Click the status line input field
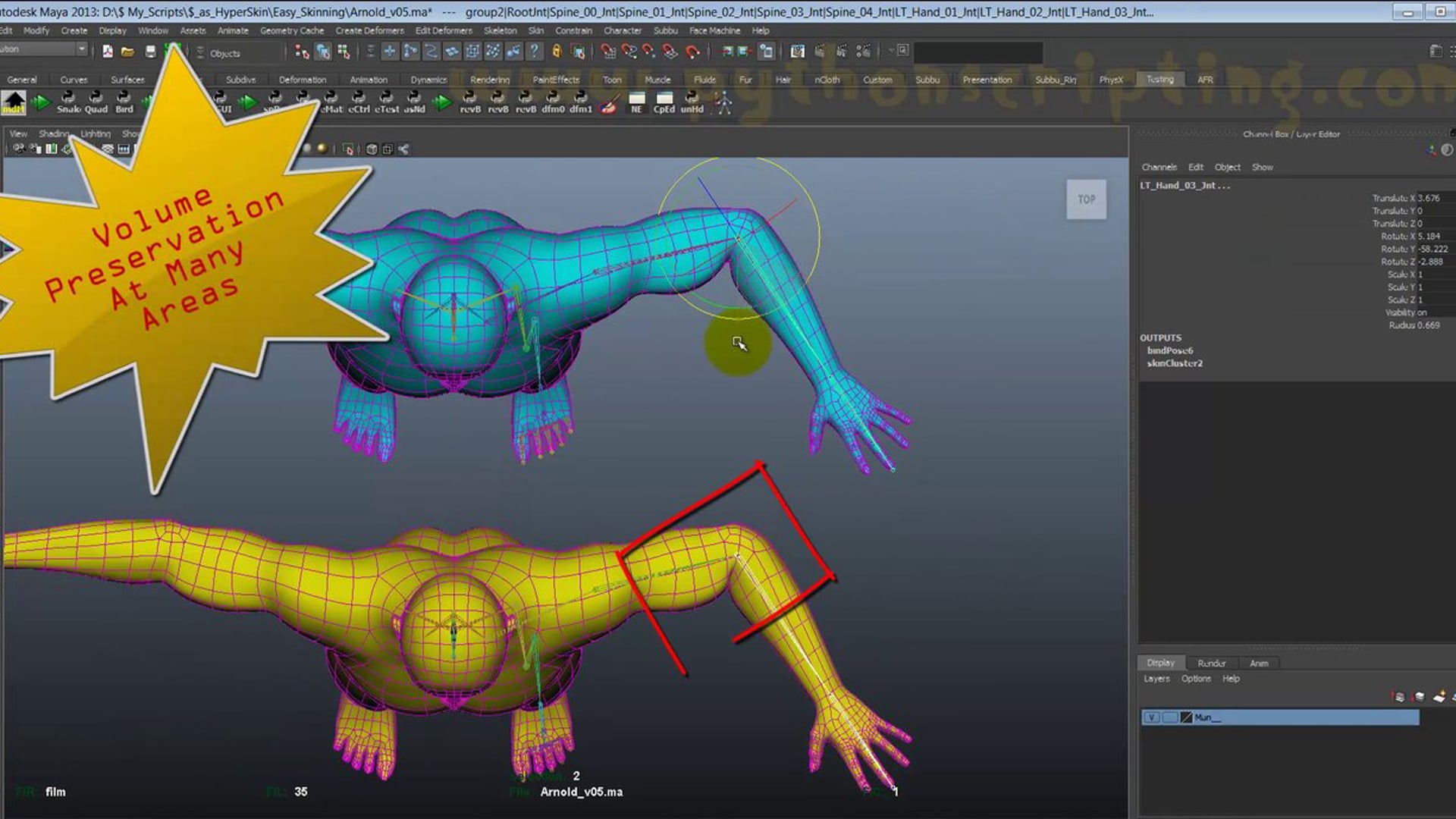 pos(978,52)
